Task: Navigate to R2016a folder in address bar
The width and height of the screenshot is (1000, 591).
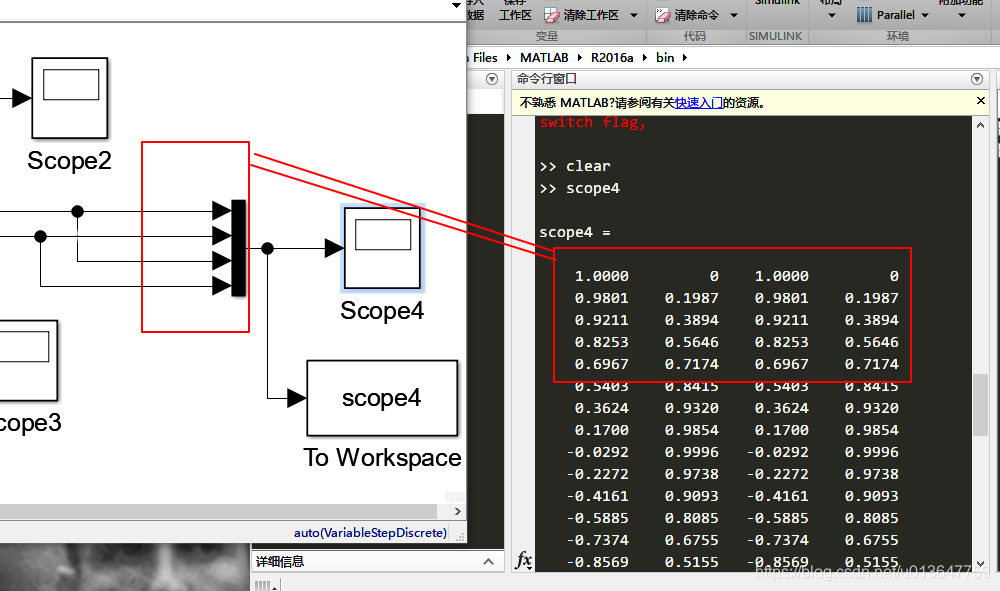Action: 612,57
